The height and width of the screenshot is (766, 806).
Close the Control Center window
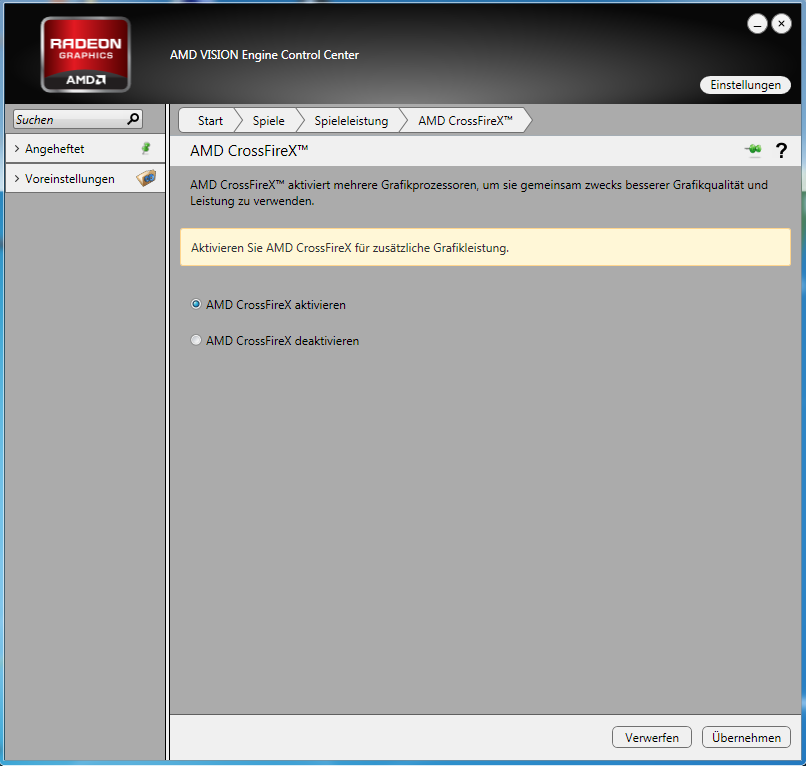(x=781, y=24)
